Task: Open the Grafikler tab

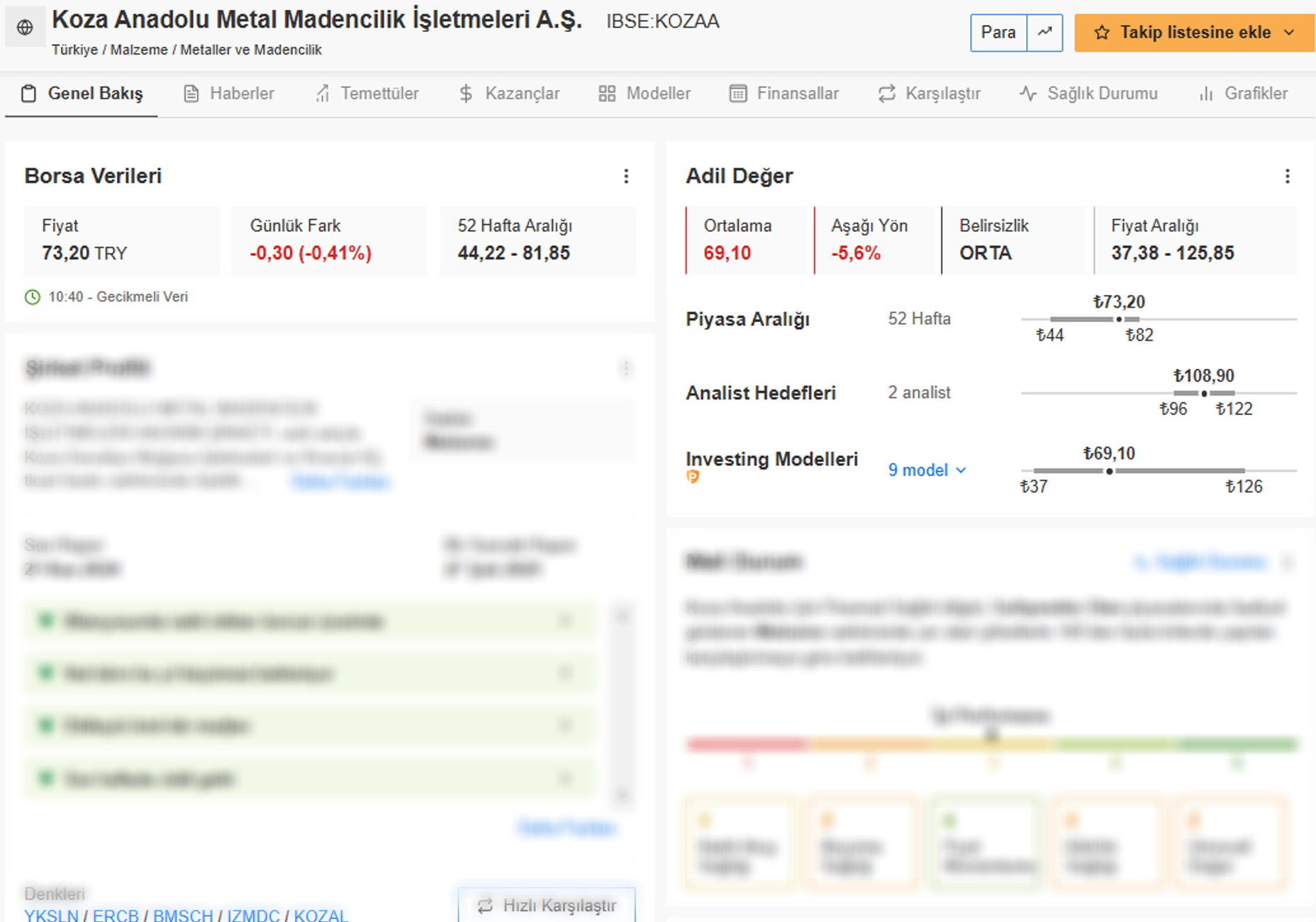Action: point(1243,94)
